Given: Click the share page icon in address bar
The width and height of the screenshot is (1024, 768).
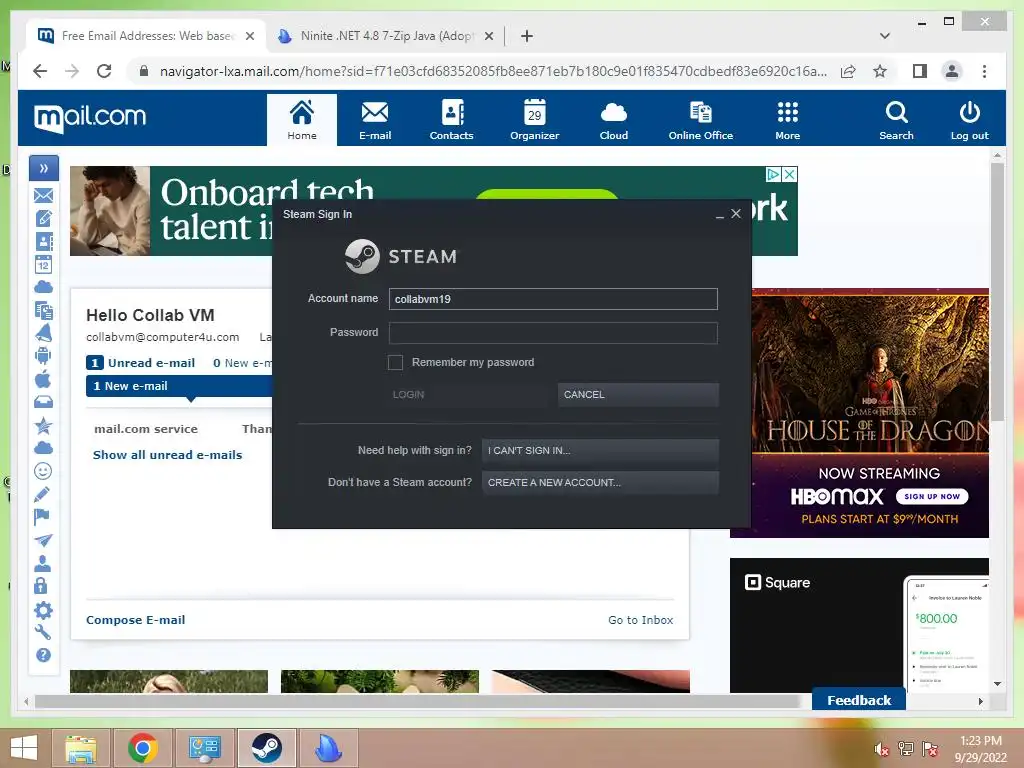Looking at the screenshot, I should tap(848, 71).
